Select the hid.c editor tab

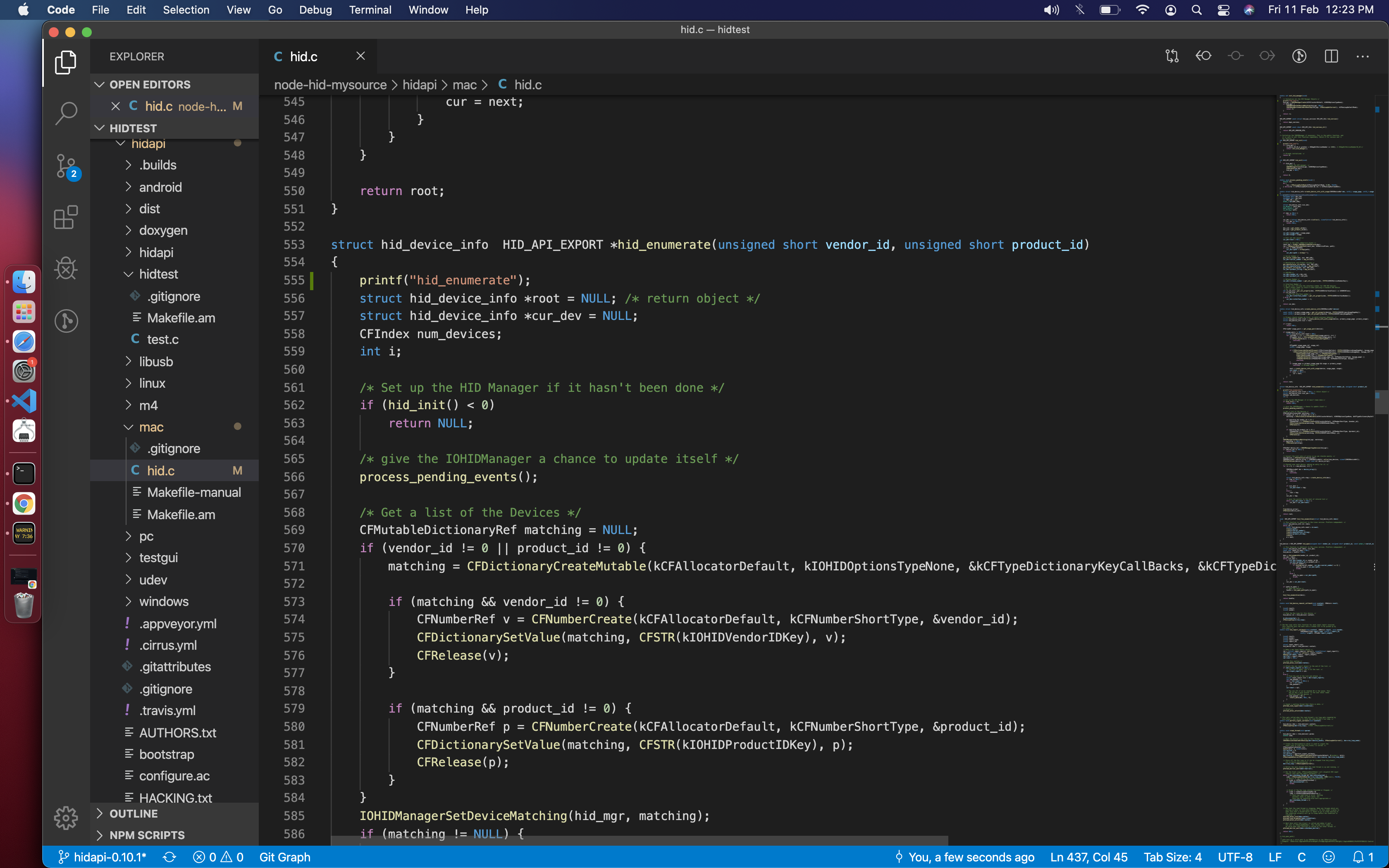[303, 56]
